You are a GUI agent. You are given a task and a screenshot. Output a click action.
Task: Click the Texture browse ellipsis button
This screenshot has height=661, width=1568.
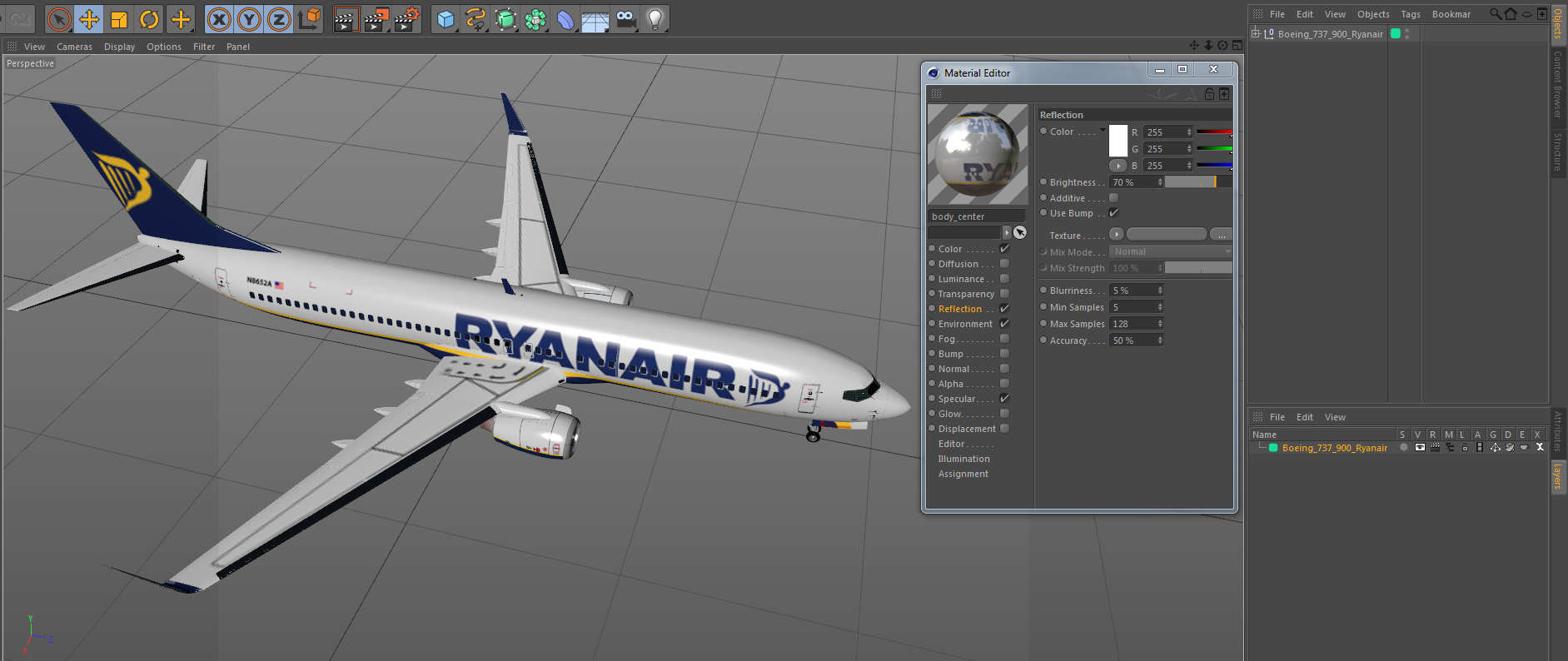(1221, 235)
